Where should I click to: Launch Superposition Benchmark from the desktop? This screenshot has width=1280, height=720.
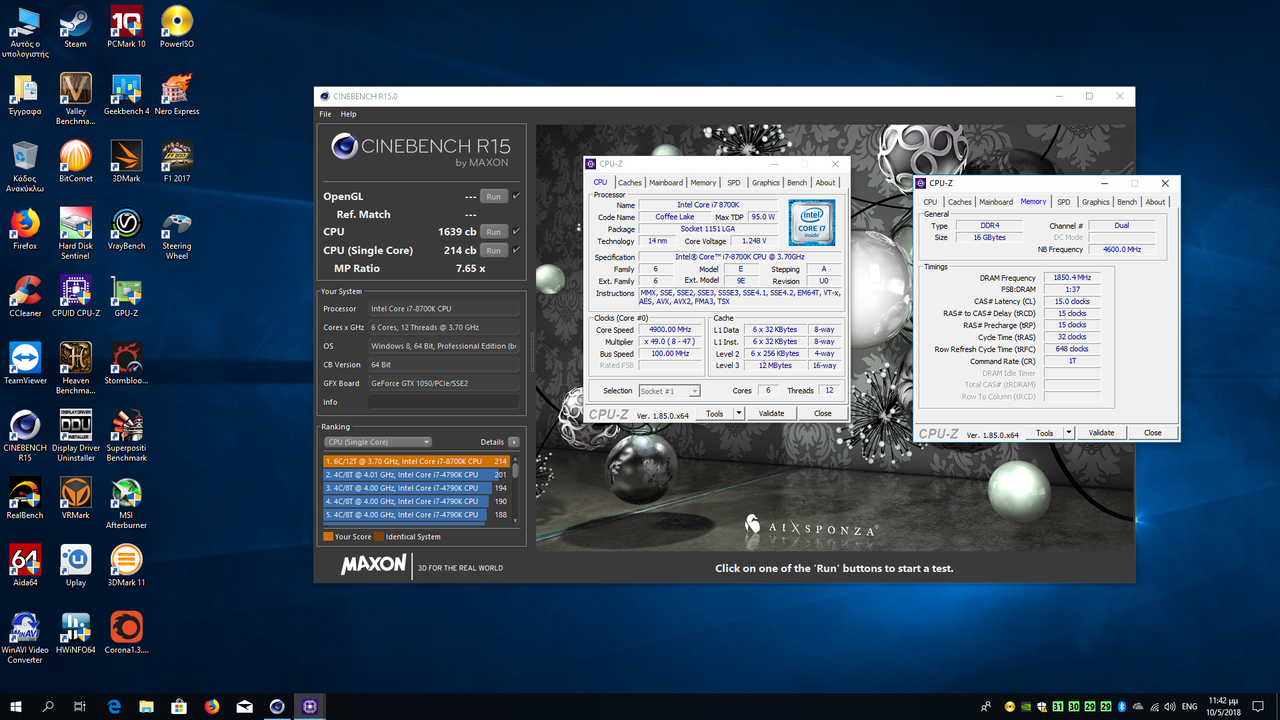coord(126,435)
